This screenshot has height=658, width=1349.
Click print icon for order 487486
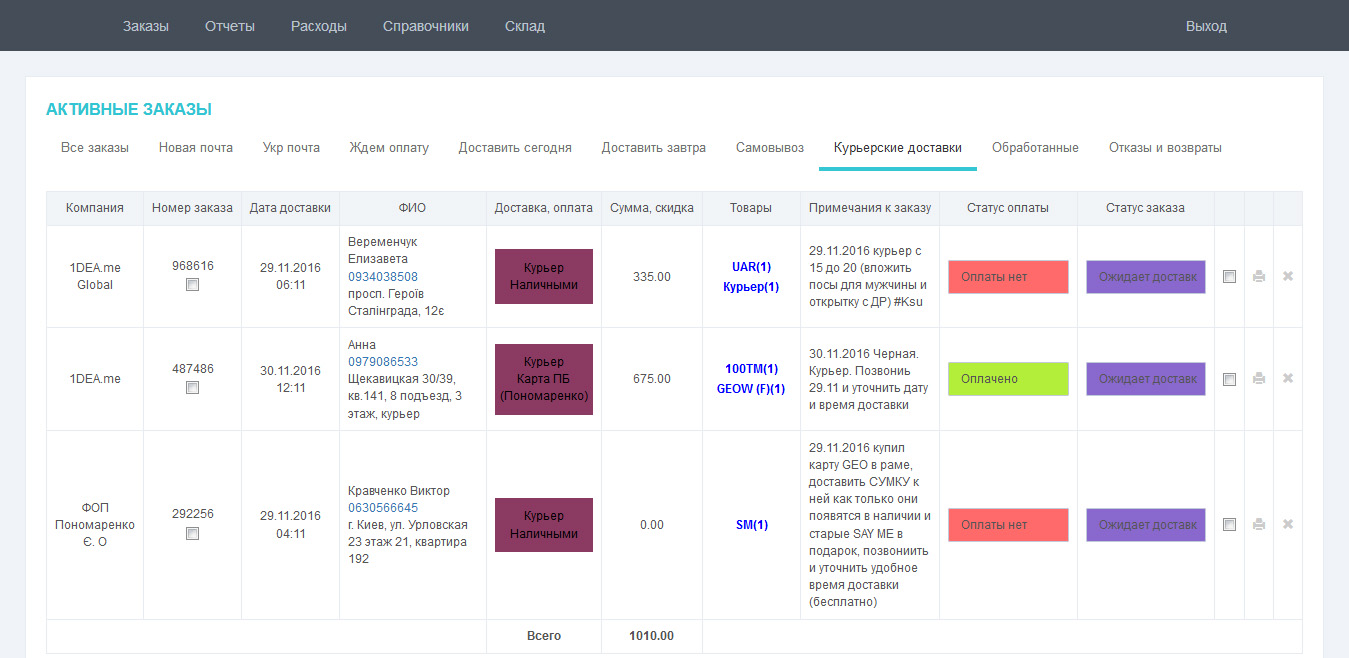(x=1259, y=379)
